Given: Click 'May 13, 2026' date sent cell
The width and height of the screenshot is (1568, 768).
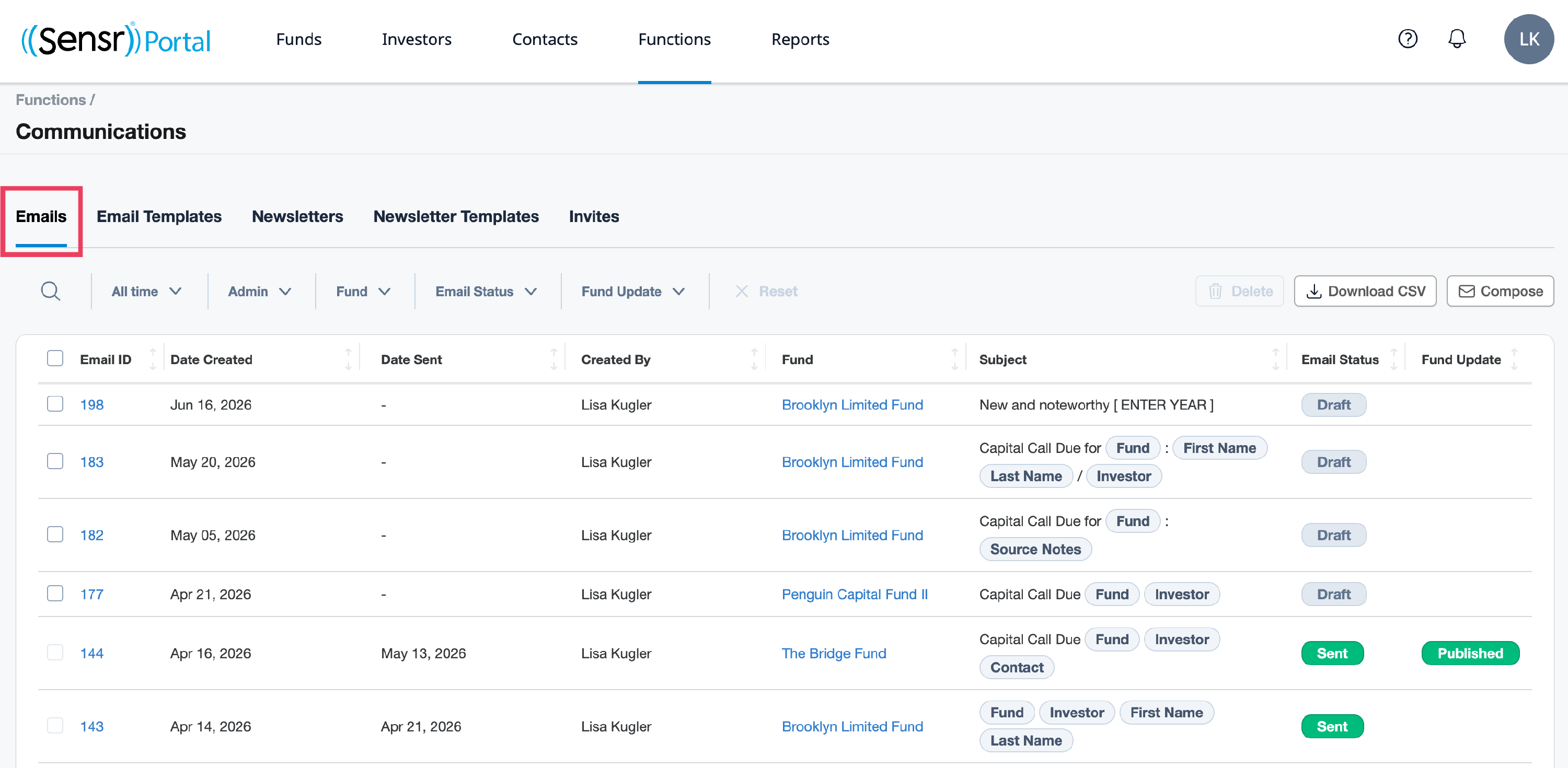Looking at the screenshot, I should click(x=423, y=653).
